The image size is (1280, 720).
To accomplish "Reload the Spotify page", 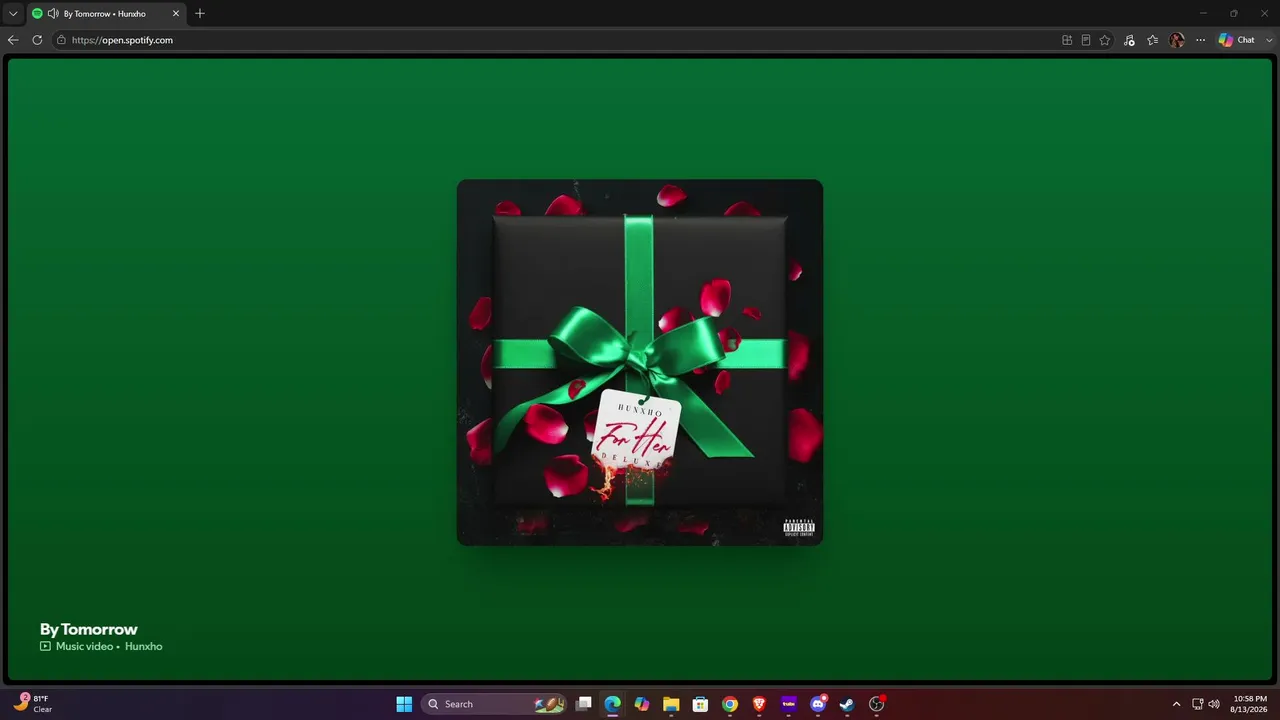I will point(37,40).
